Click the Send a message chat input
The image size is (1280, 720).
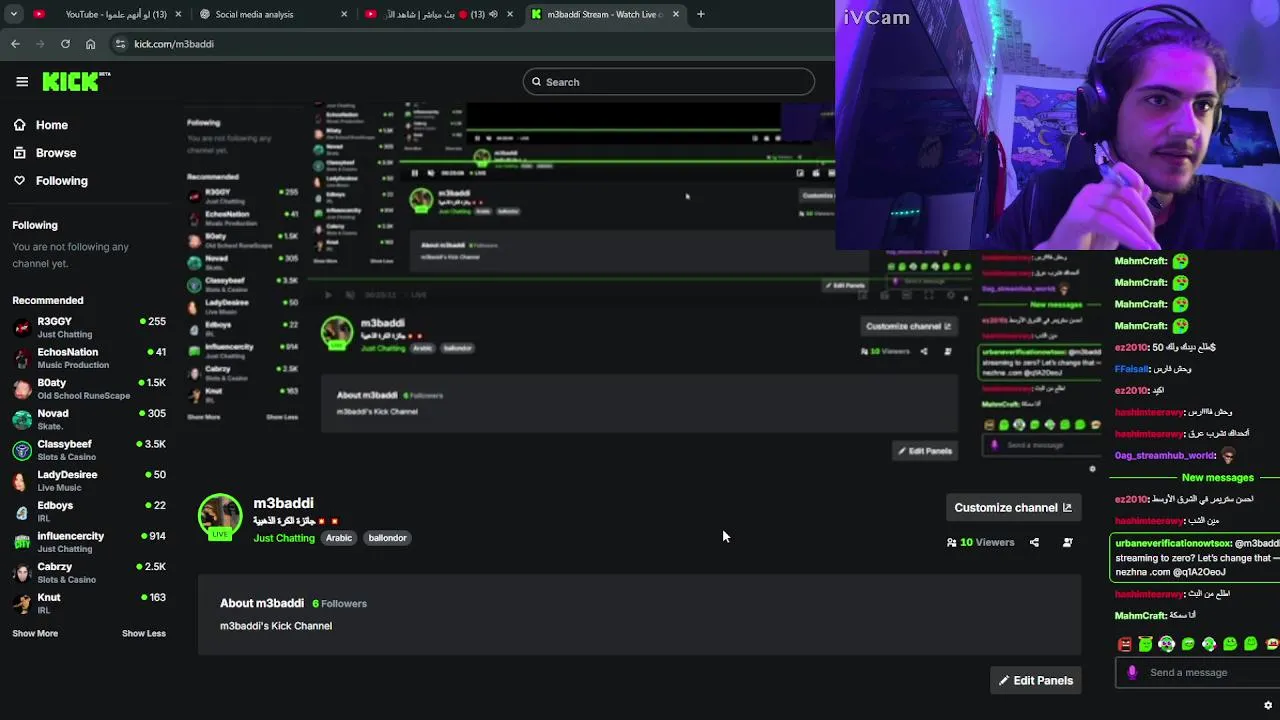(x=1196, y=672)
